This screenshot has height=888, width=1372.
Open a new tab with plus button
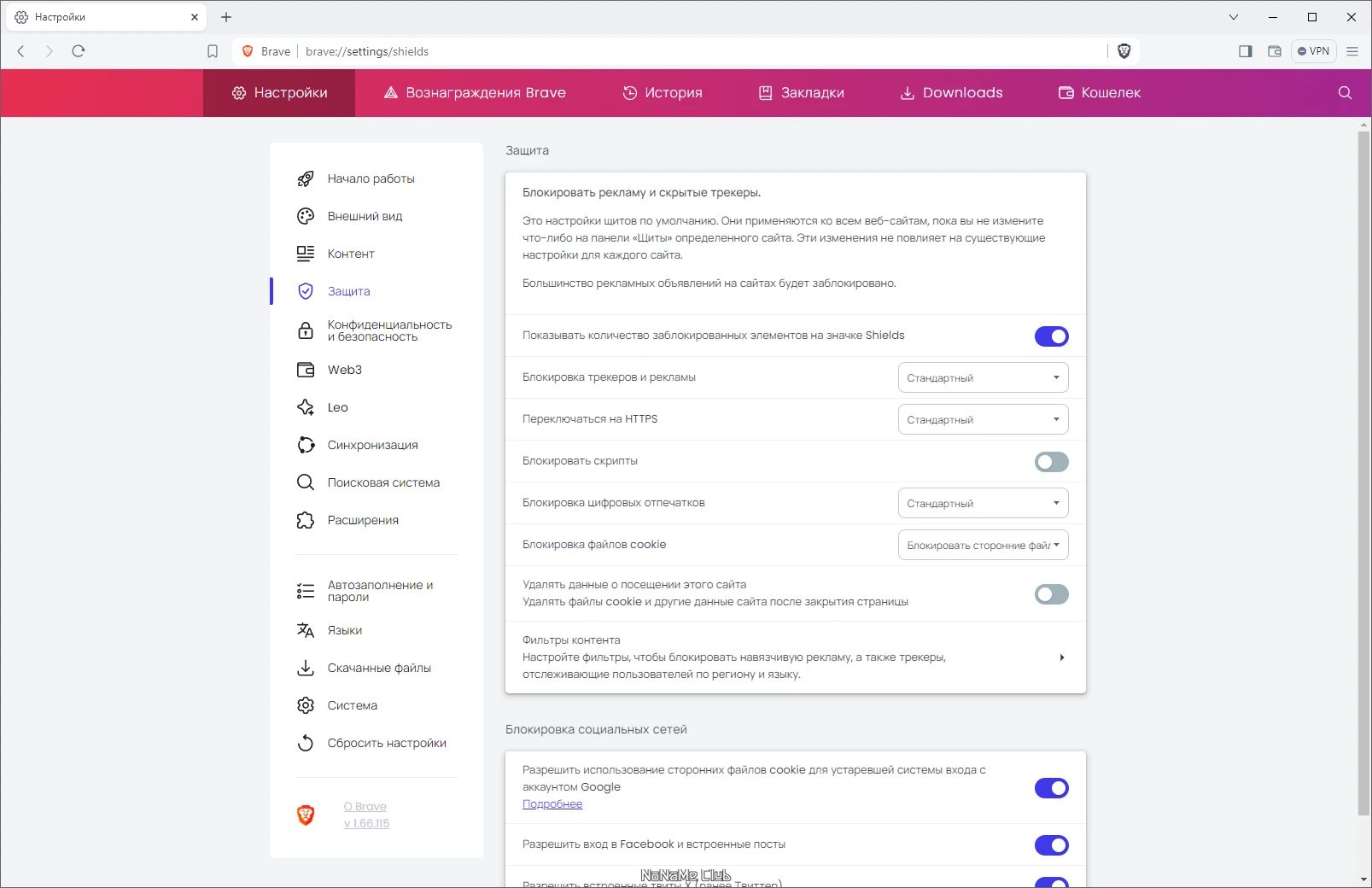(x=226, y=17)
